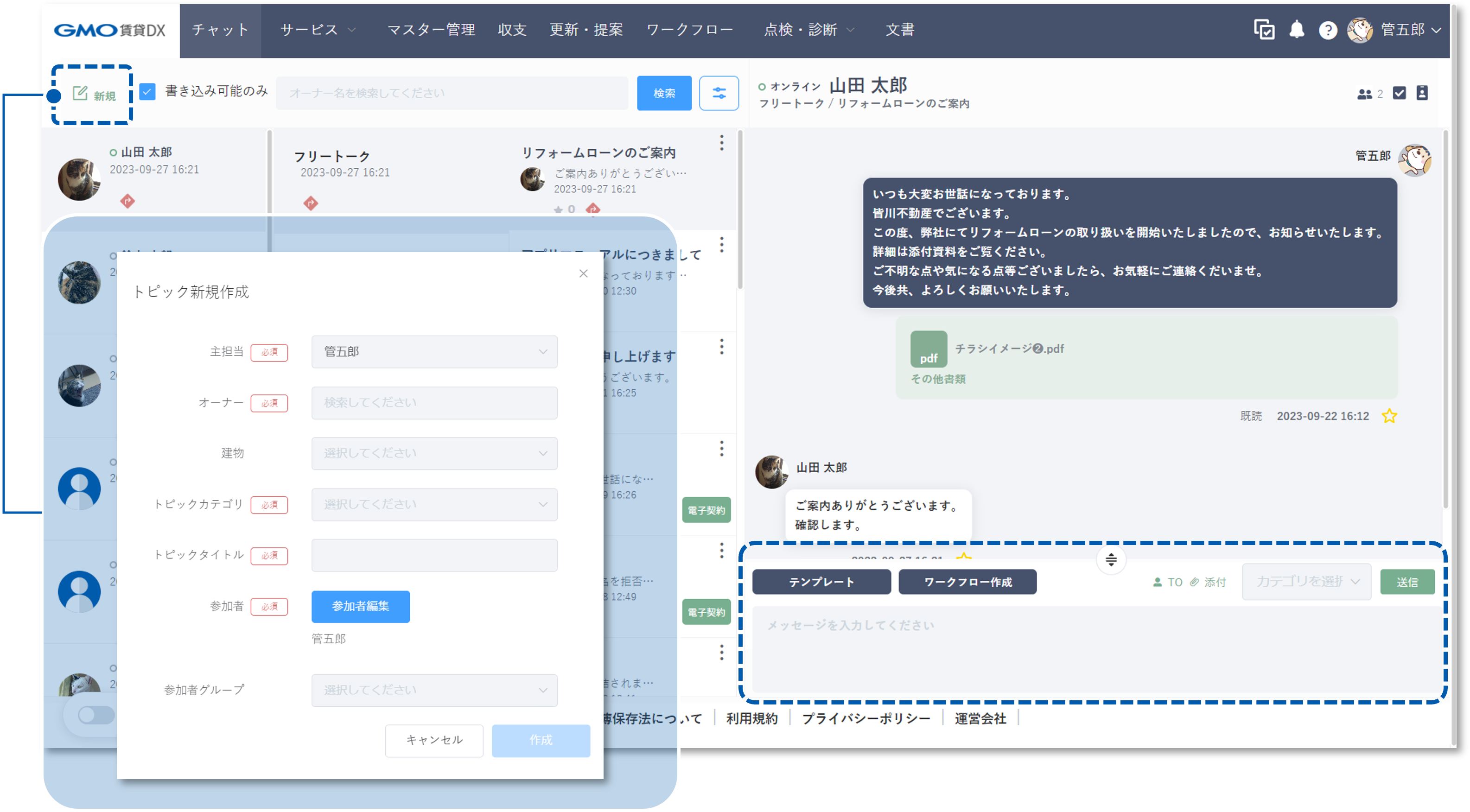Uncheck 書き込み可能のみ filter
Screen dimensions: 1470x812
(x=147, y=91)
